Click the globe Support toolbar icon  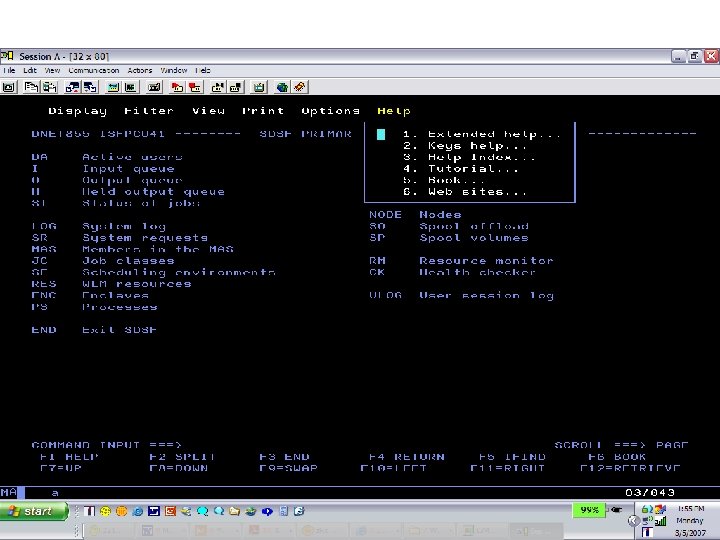point(282,87)
